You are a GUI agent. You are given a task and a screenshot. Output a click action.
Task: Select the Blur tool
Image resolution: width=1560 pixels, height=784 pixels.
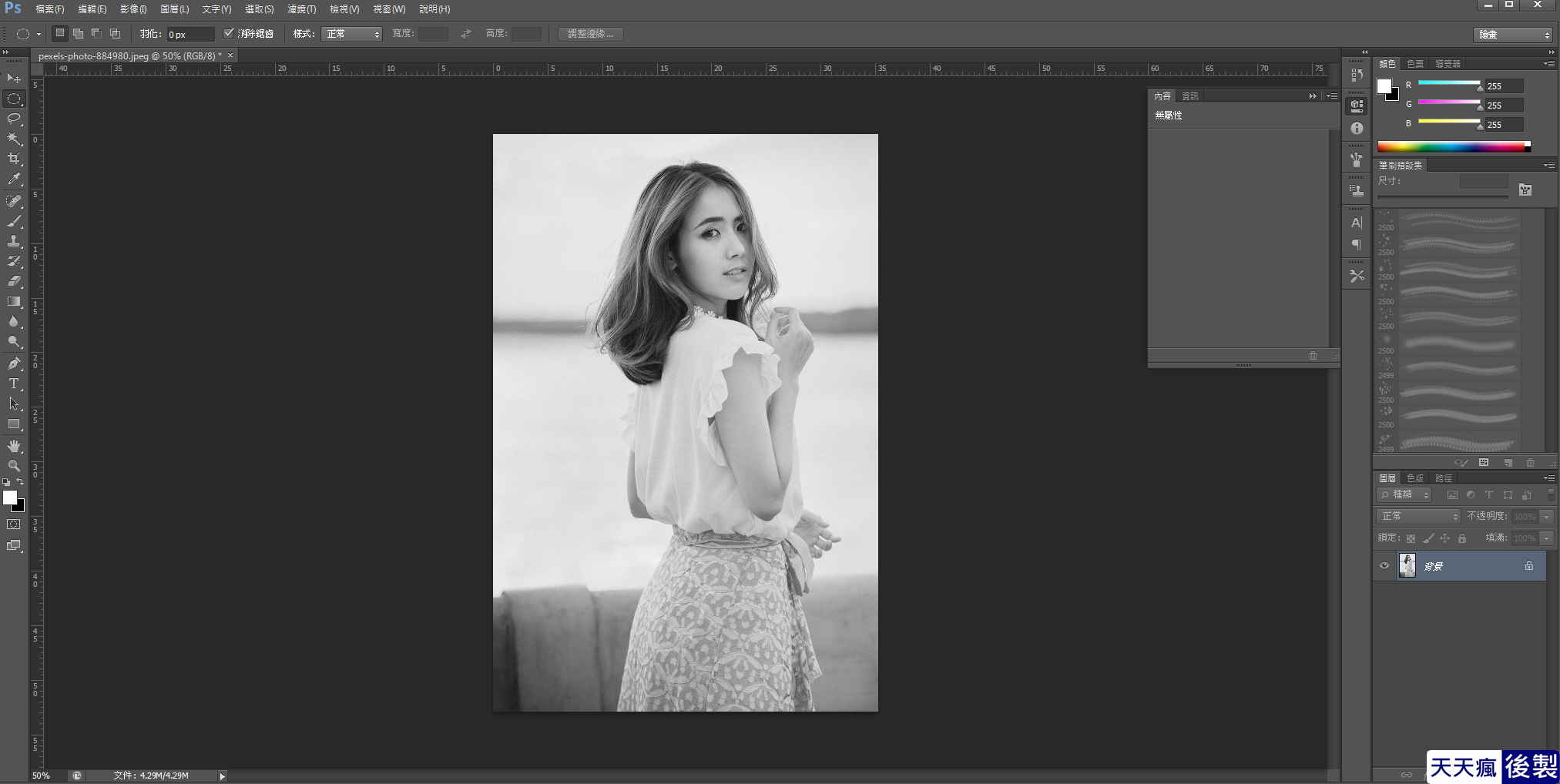[x=14, y=321]
